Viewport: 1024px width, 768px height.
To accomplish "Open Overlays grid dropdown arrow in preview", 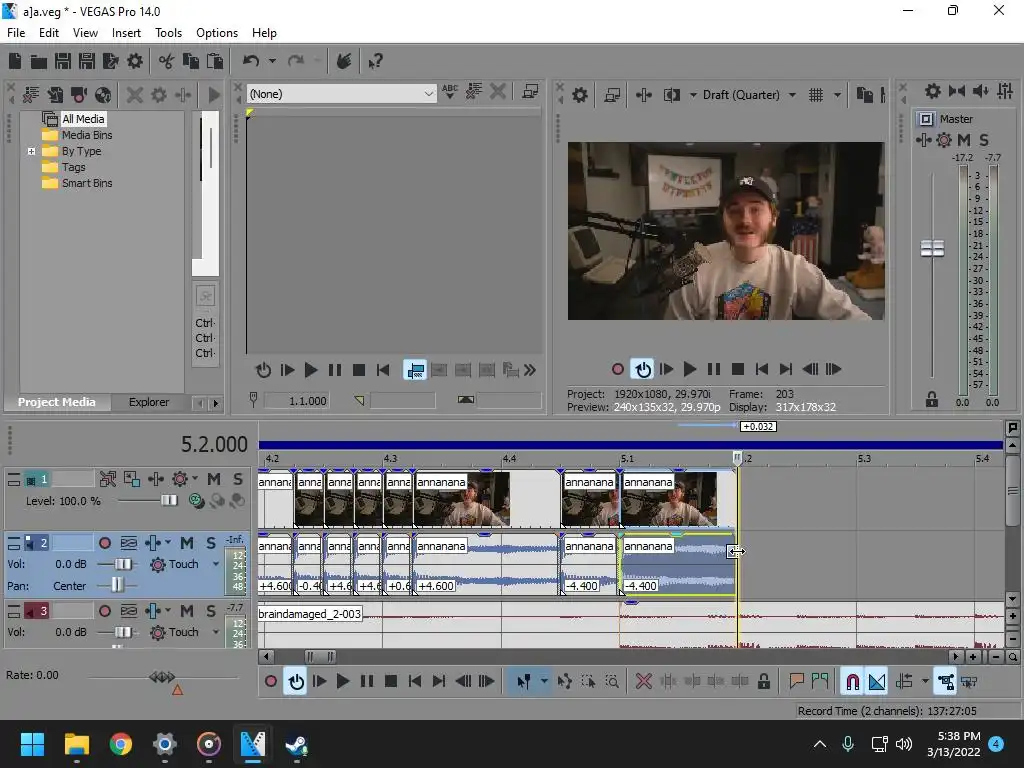I will click(837, 95).
